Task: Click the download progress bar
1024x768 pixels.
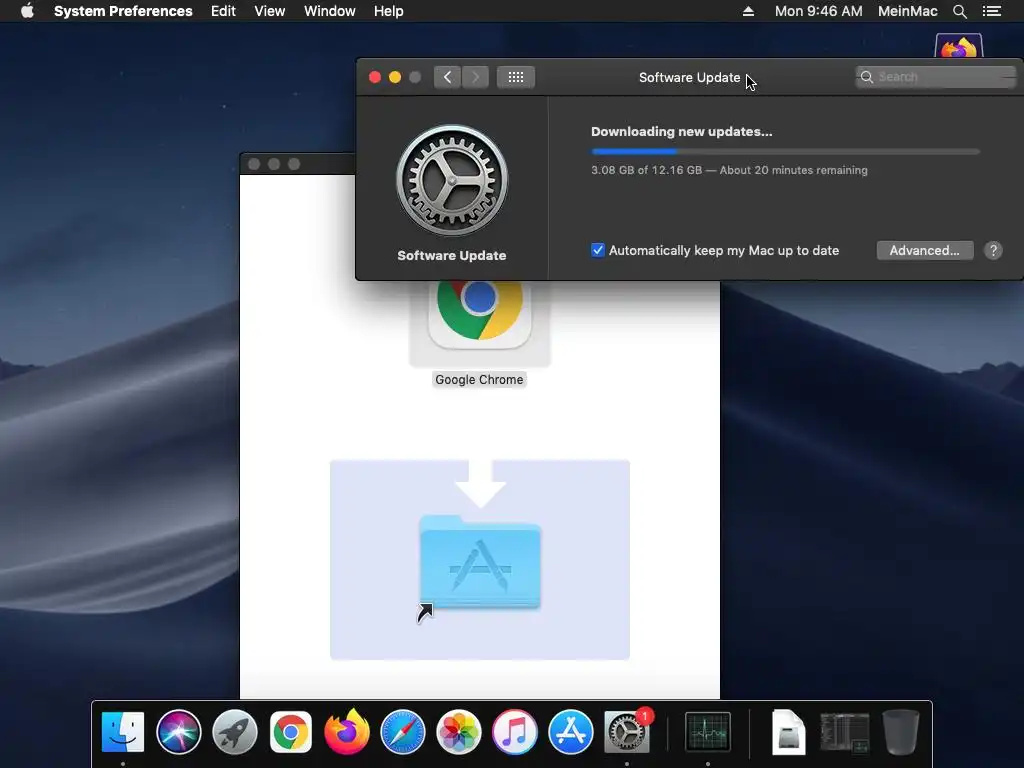Action: (x=786, y=152)
